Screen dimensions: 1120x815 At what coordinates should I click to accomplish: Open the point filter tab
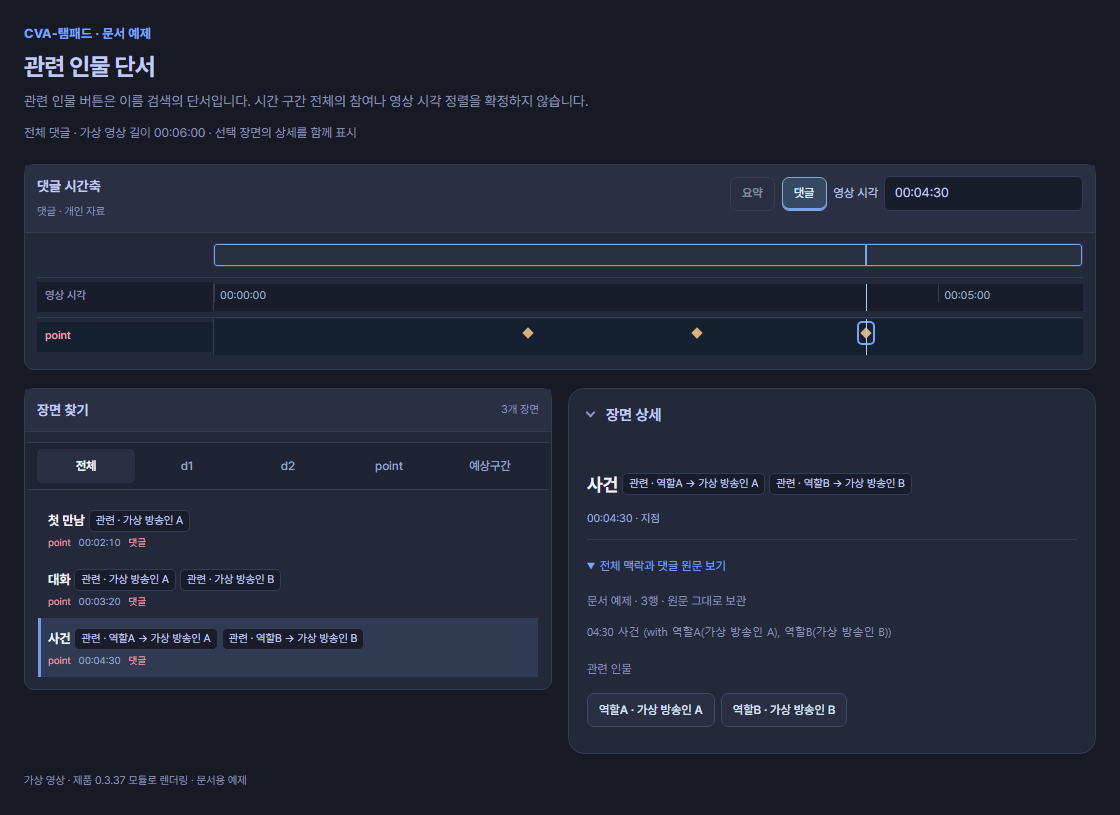[x=389, y=466]
